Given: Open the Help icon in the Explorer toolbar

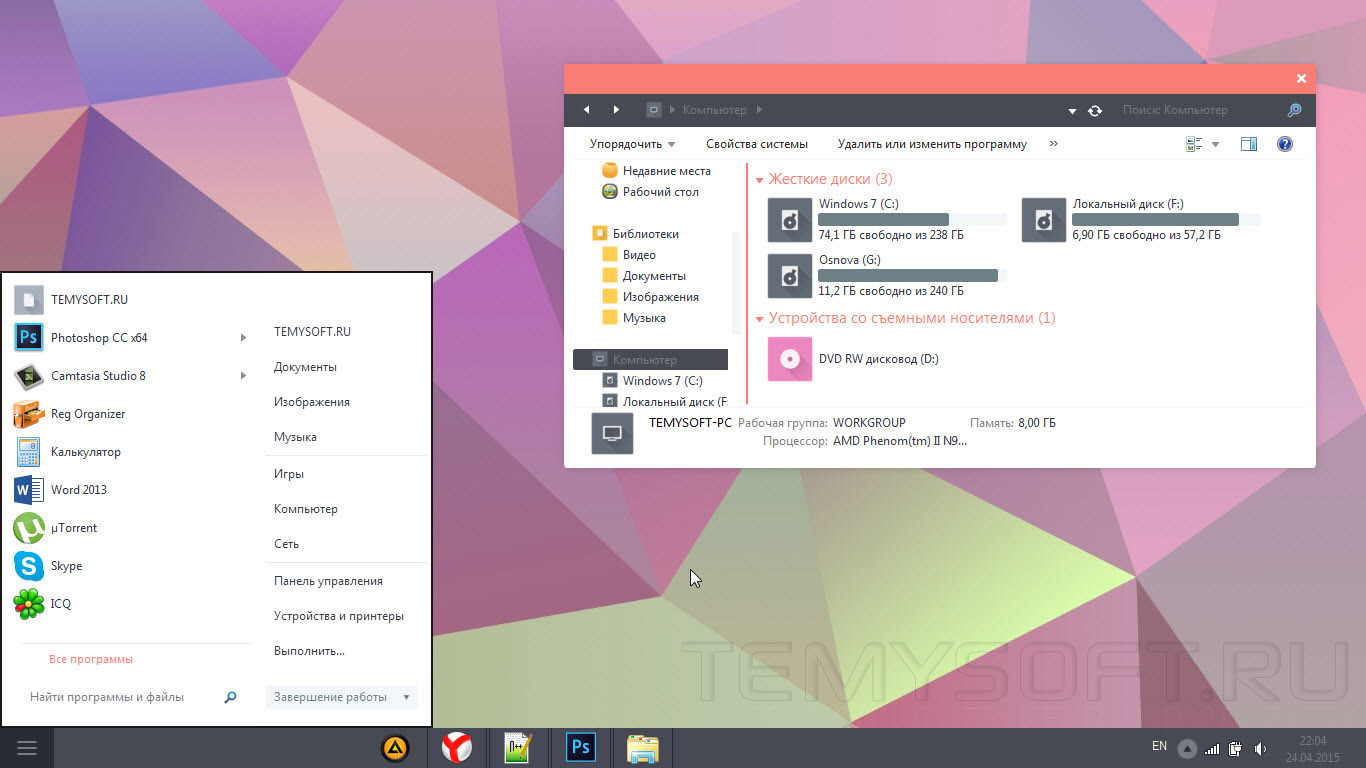Looking at the screenshot, I should click(1285, 144).
